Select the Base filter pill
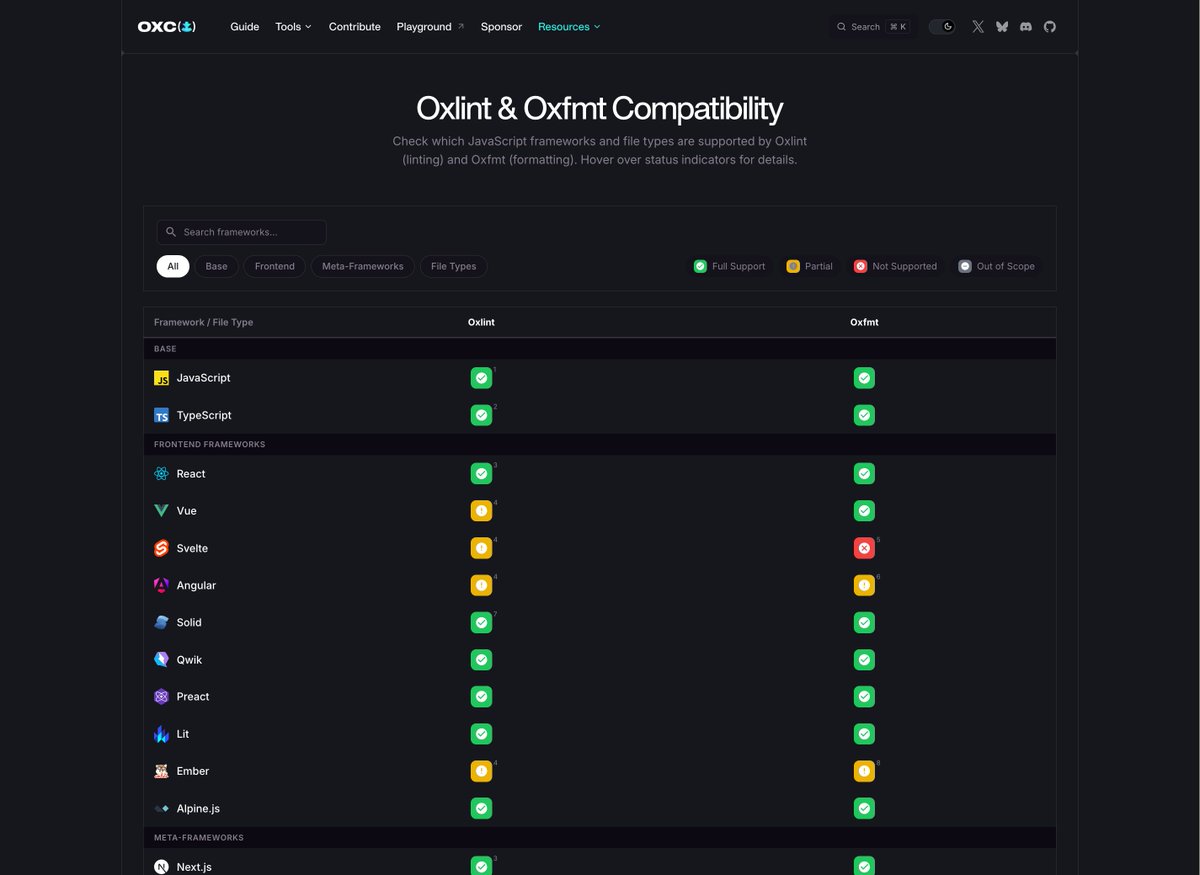1200x875 pixels. (x=216, y=266)
